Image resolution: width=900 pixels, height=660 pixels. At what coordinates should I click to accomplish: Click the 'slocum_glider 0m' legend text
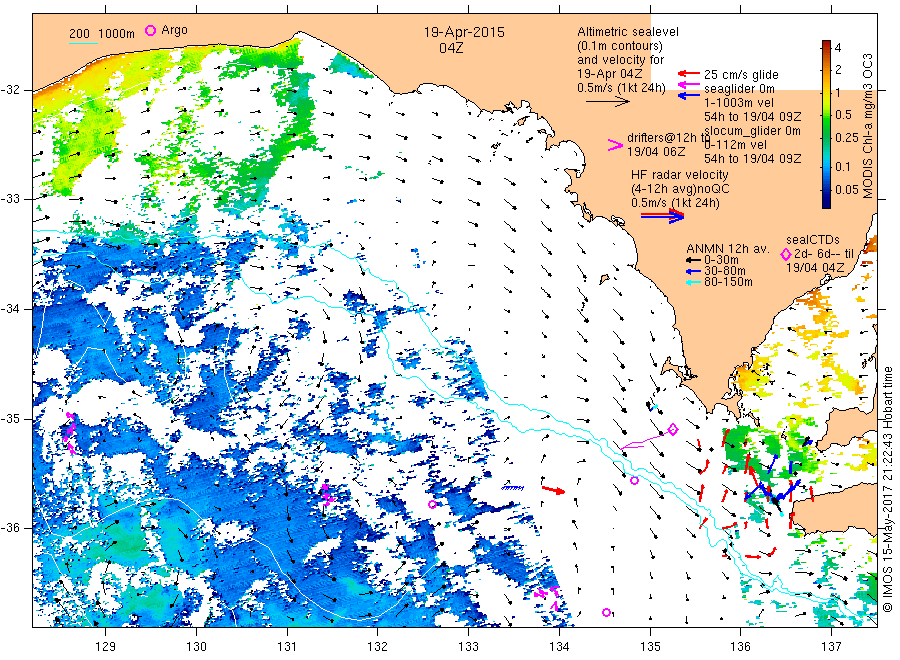point(752,131)
